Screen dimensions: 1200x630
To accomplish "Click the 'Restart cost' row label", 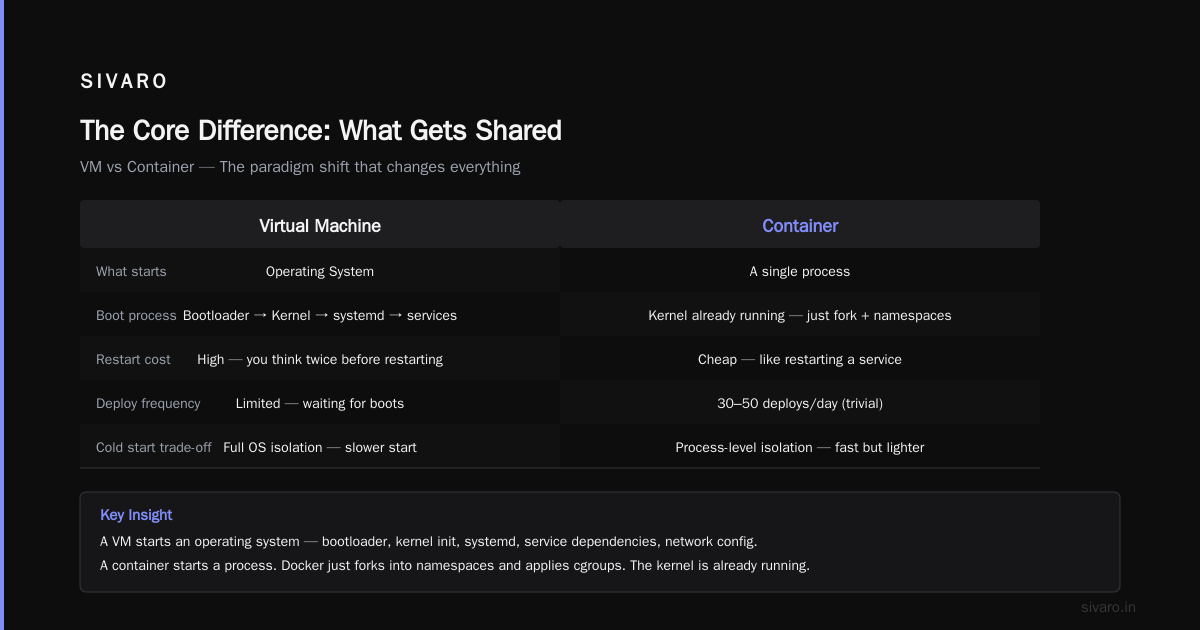I will coord(133,360).
